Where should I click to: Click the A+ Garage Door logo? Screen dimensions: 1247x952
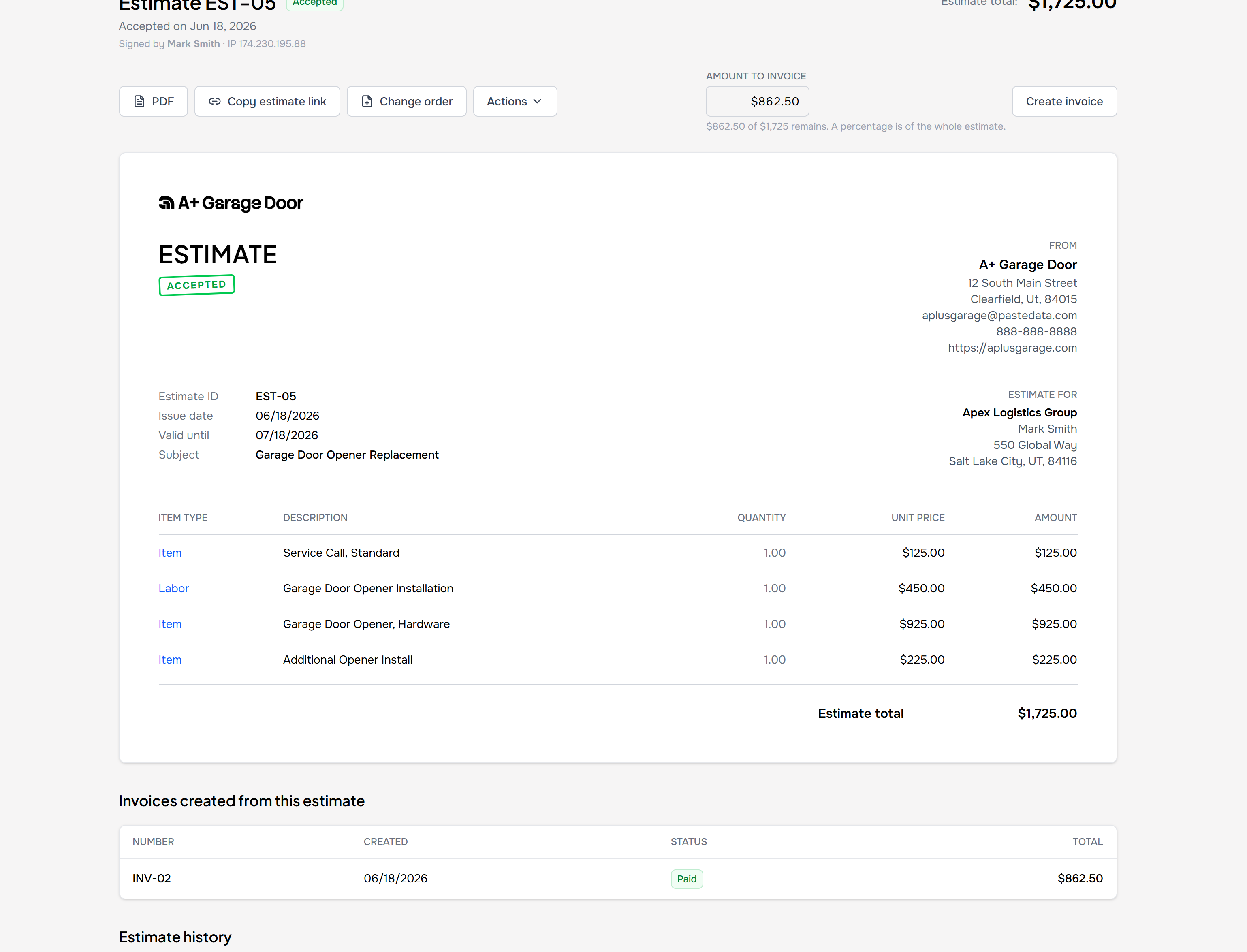coord(231,203)
